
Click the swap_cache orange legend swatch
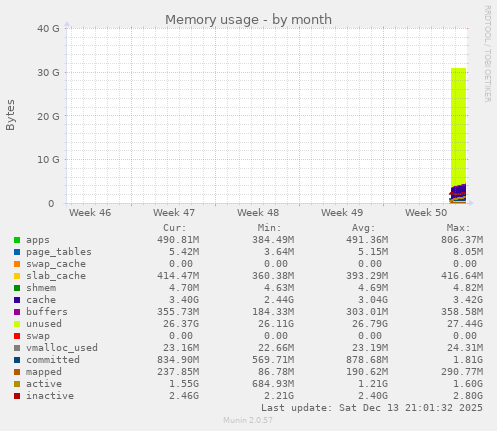click(17, 264)
